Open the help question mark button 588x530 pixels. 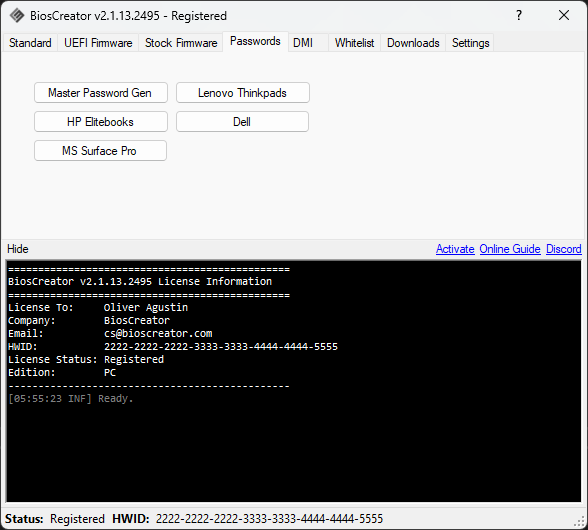519,15
